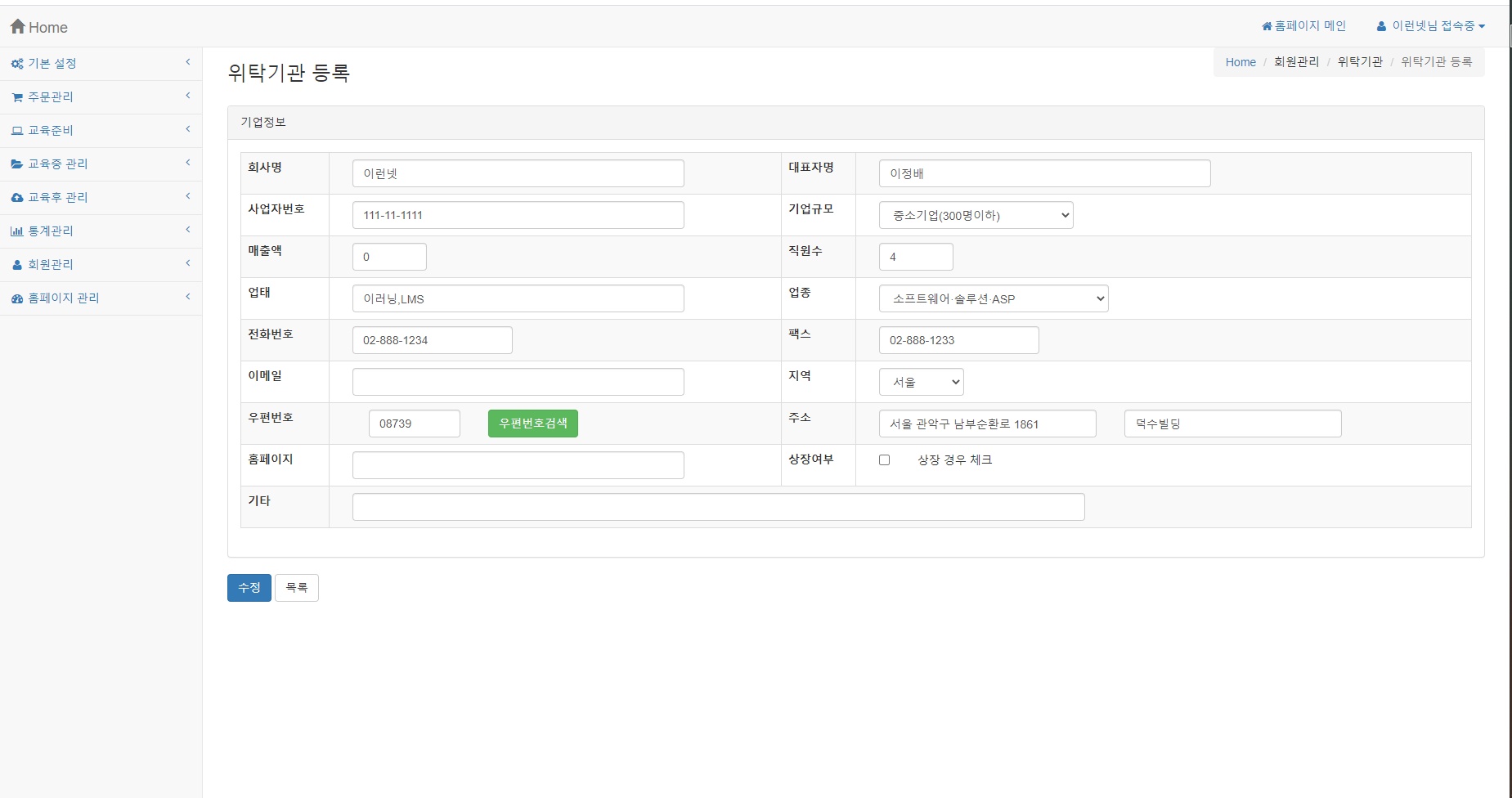Focus the 대표자명 input field
The image size is (1512, 798).
[x=1045, y=173]
